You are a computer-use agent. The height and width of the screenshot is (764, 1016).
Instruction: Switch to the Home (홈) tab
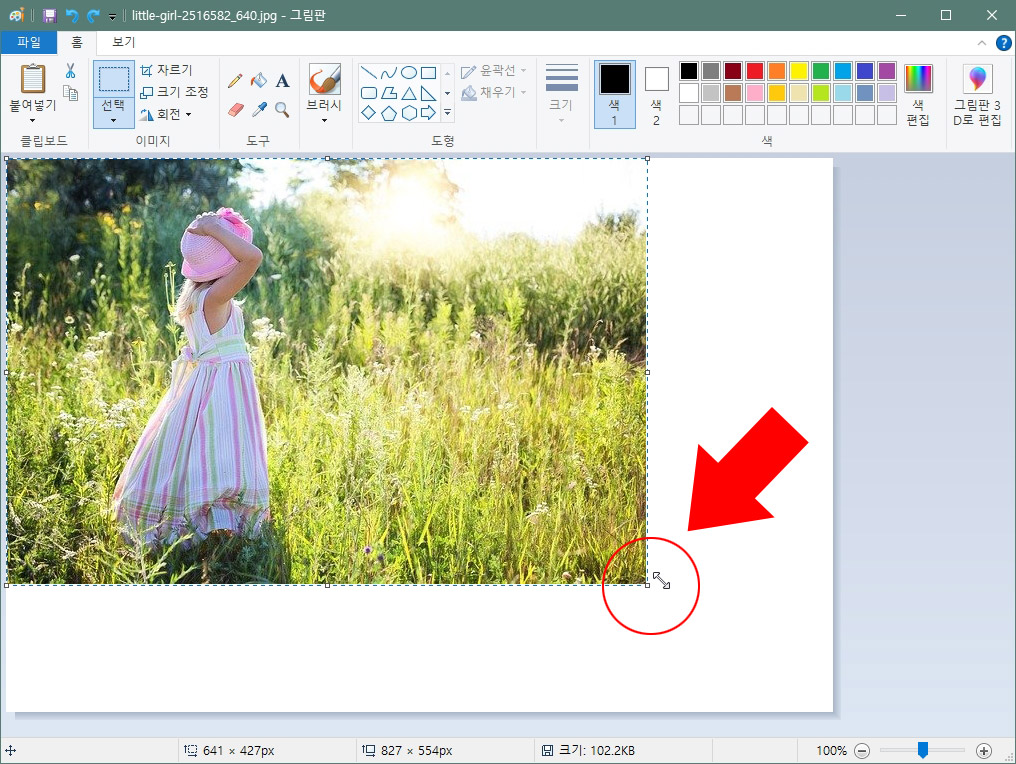tap(76, 43)
